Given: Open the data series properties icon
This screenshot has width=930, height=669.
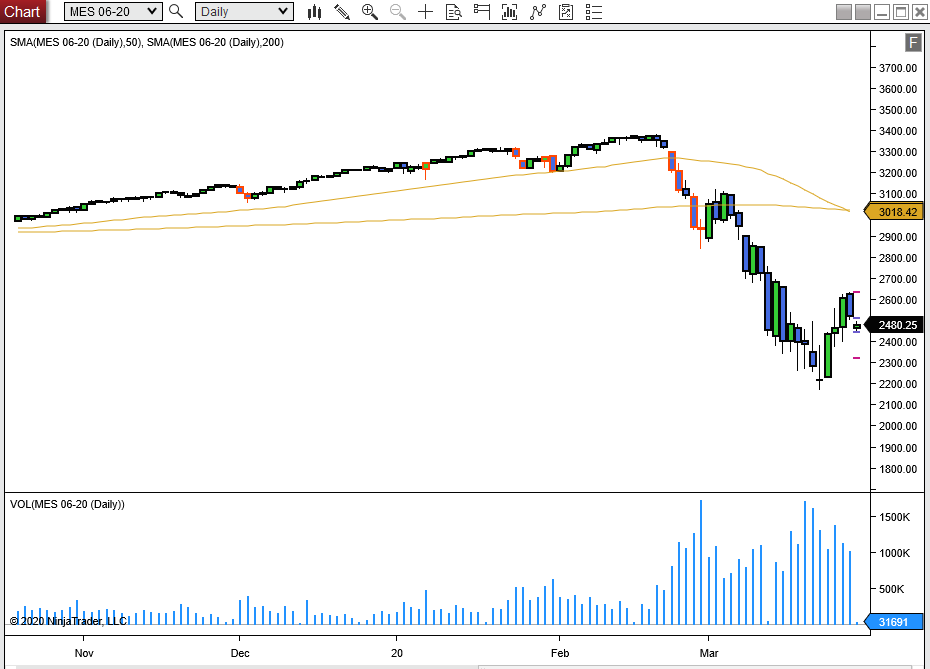Looking at the screenshot, I should click(566, 12).
